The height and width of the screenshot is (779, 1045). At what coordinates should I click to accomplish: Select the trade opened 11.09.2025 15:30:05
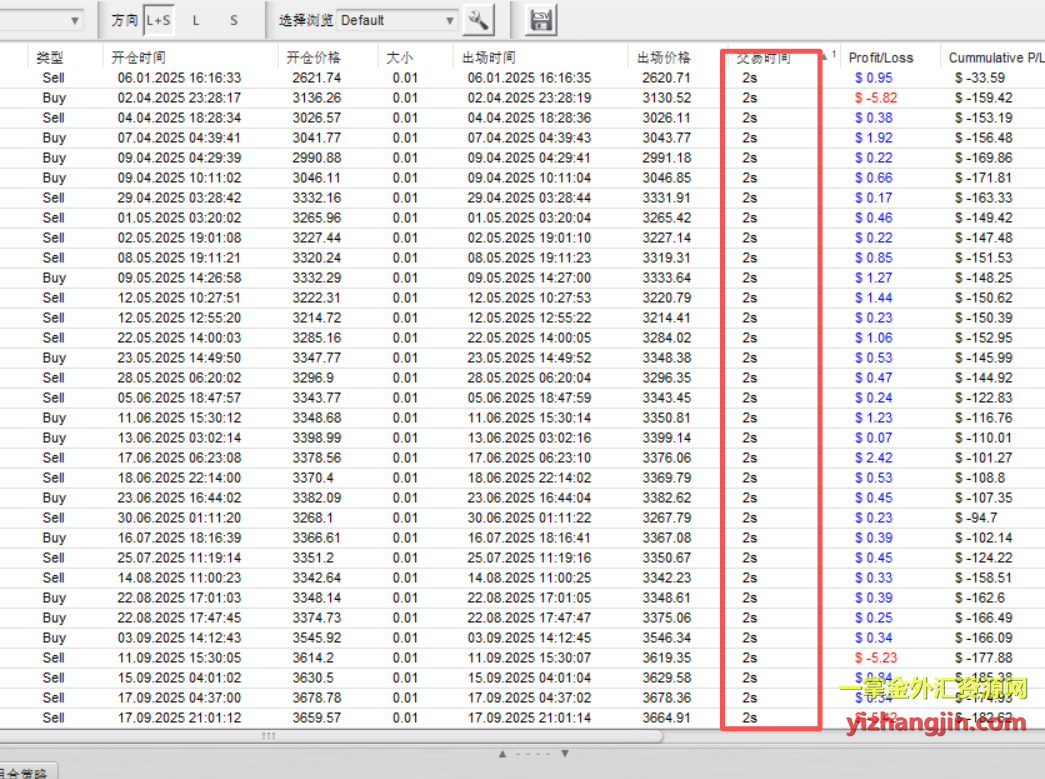[x=522, y=658]
